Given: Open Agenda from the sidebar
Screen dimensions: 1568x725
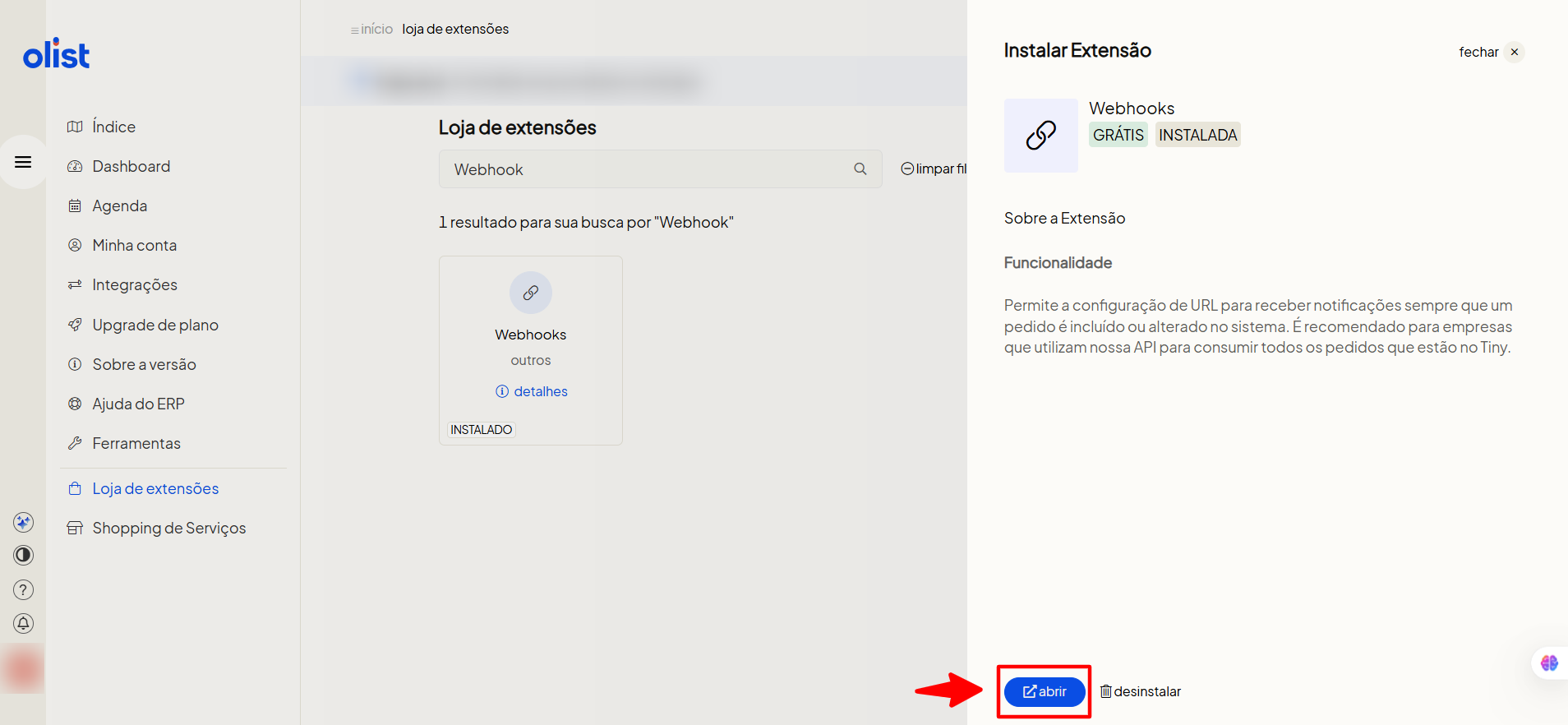Looking at the screenshot, I should pos(119,205).
